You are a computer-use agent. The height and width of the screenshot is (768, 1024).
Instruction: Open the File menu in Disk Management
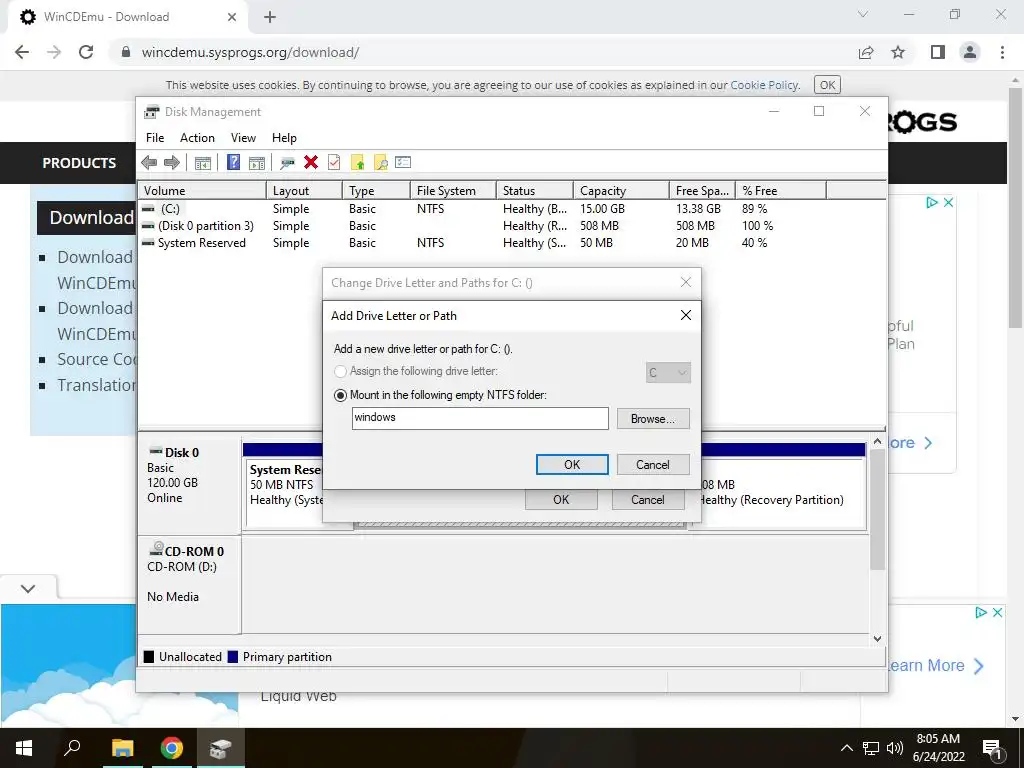tap(155, 138)
